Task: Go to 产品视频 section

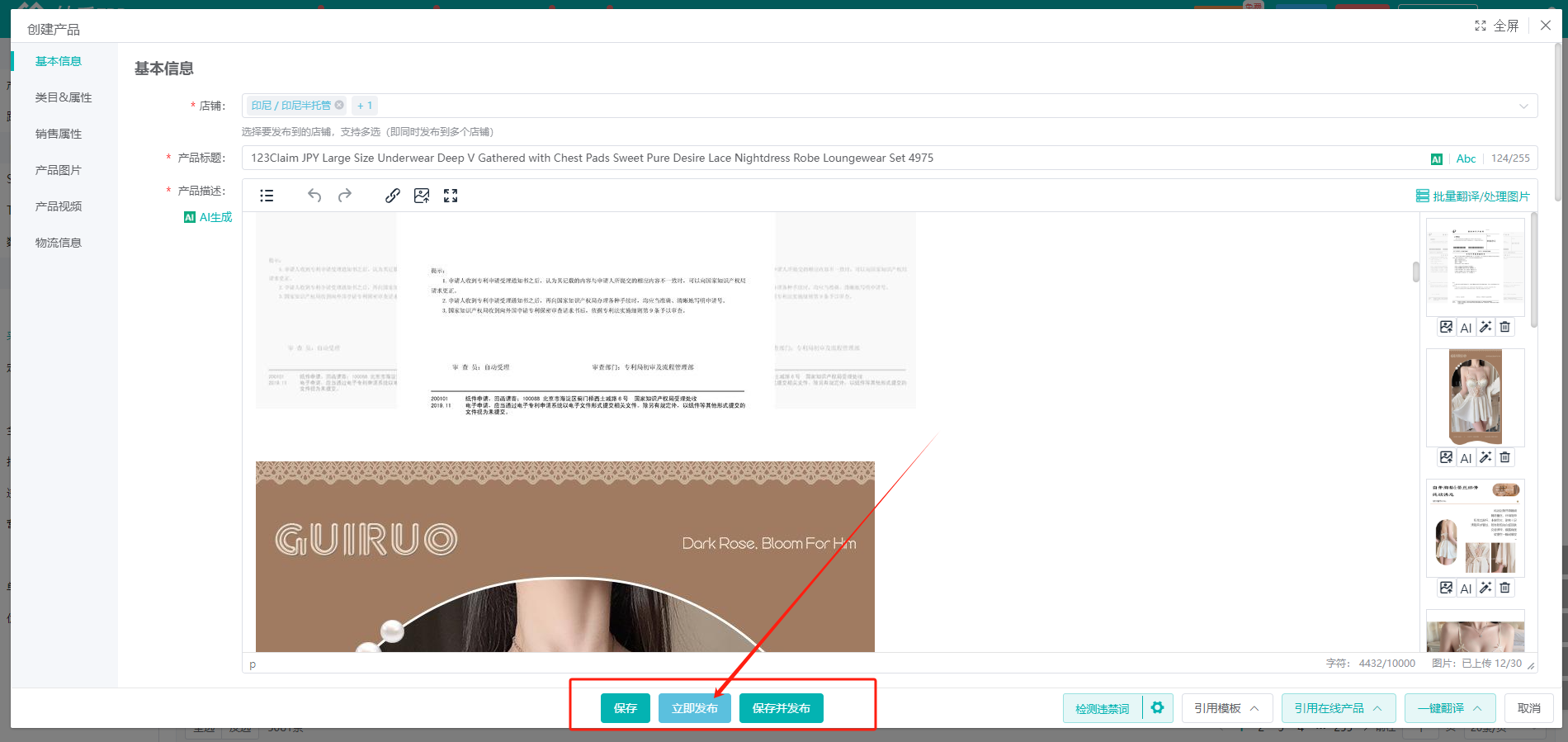Action: click(59, 206)
